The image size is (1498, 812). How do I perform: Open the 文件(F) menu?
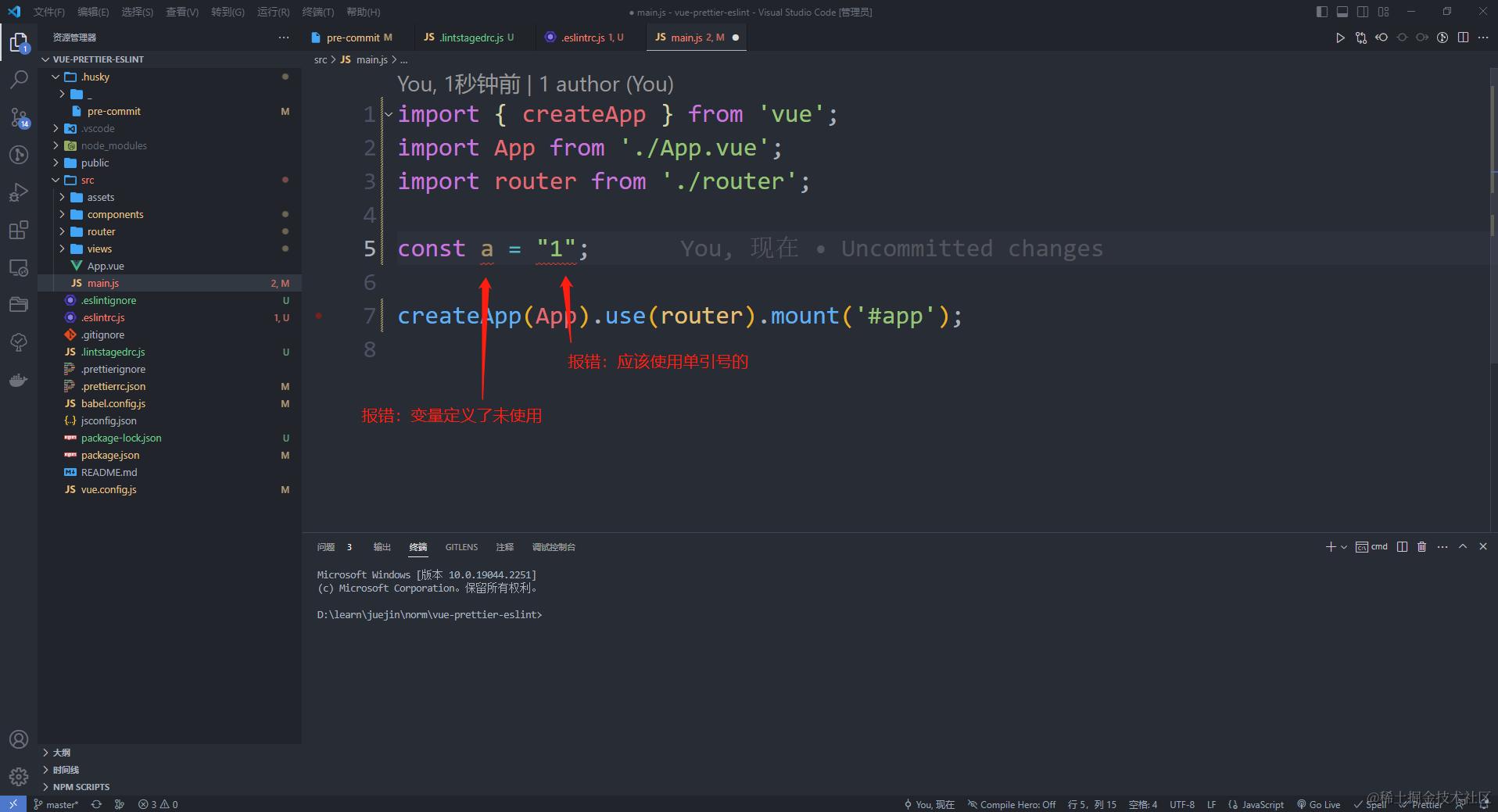tap(49, 12)
